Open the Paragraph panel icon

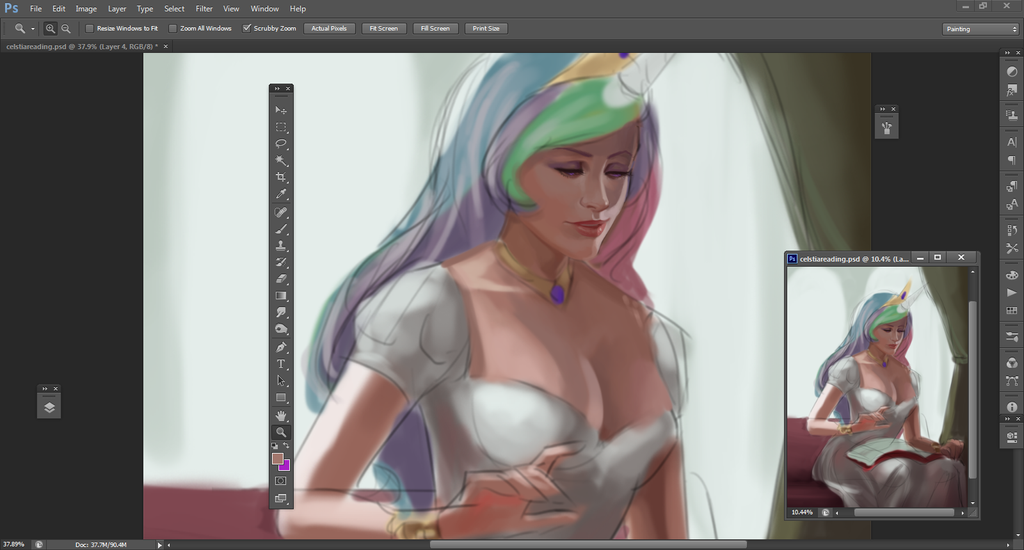pyautogui.click(x=1012, y=160)
